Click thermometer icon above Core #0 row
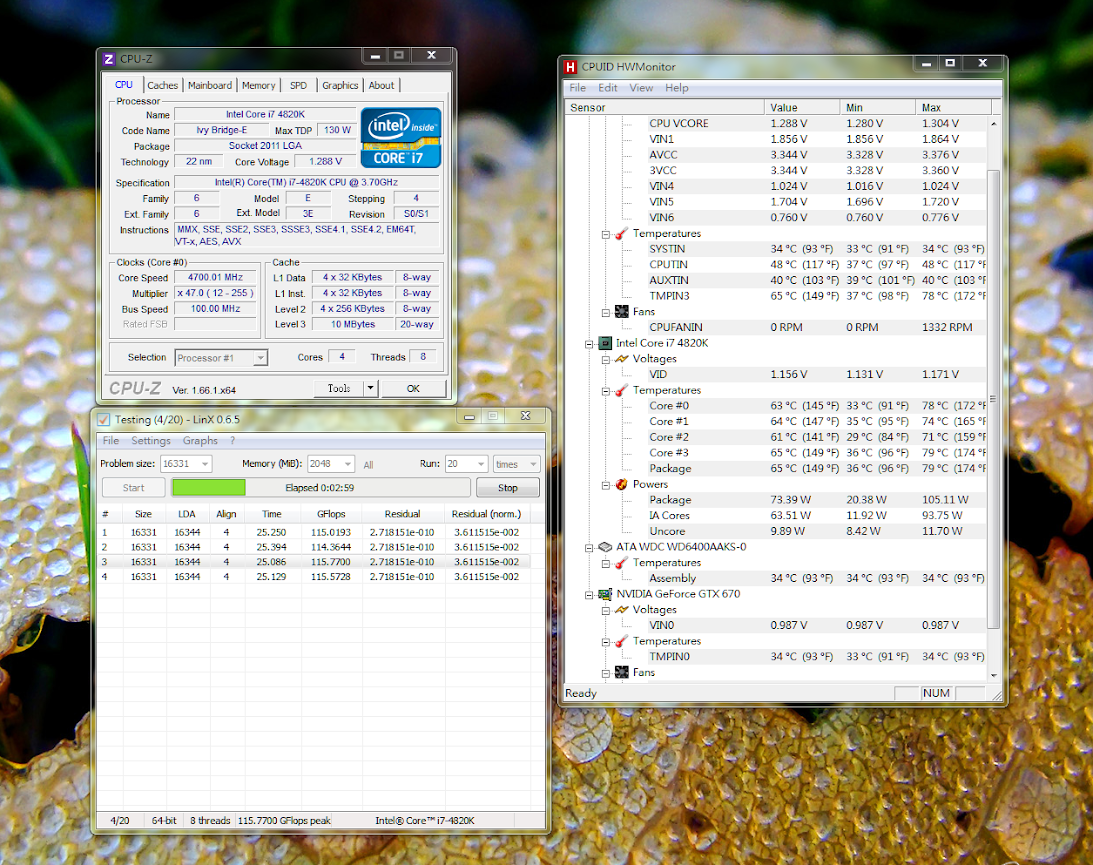The height and width of the screenshot is (865, 1093). pos(622,390)
